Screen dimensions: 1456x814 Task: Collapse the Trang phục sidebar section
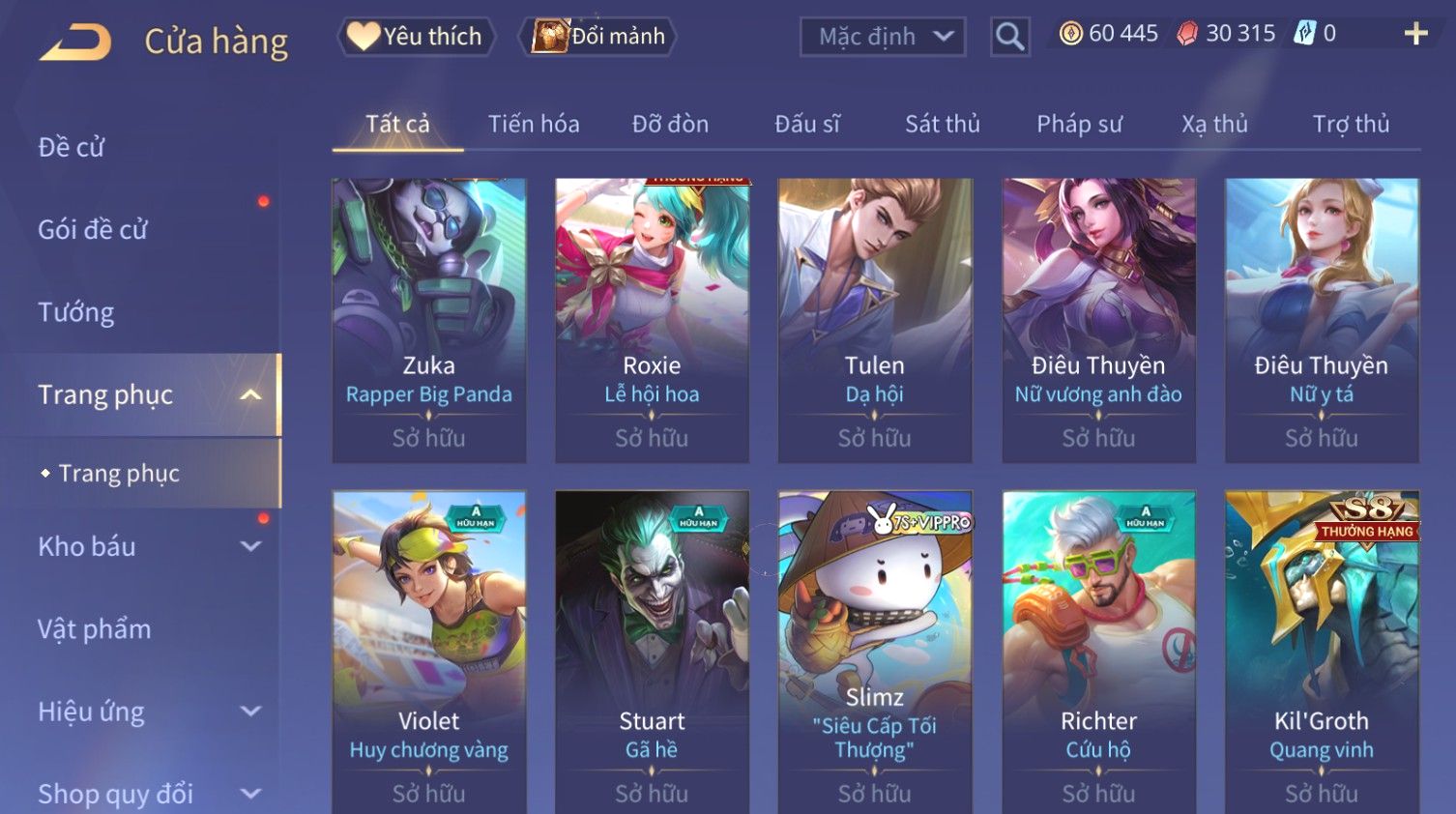pyautogui.click(x=250, y=394)
